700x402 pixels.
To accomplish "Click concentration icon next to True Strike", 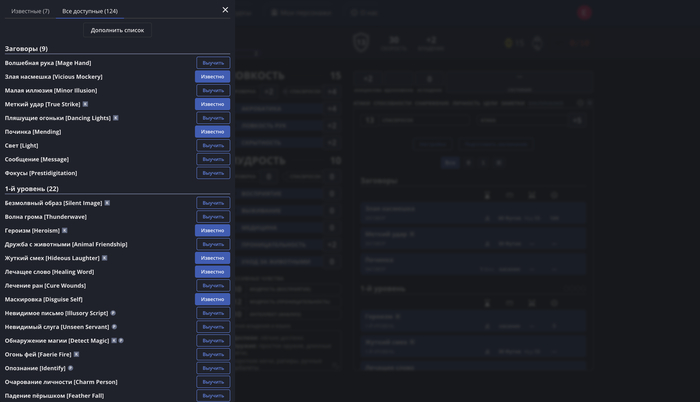I will [x=85, y=104].
